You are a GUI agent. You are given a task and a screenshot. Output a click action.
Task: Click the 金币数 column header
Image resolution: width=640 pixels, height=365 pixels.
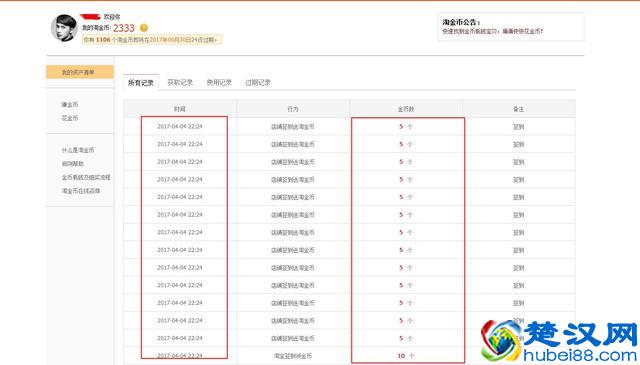coord(406,109)
